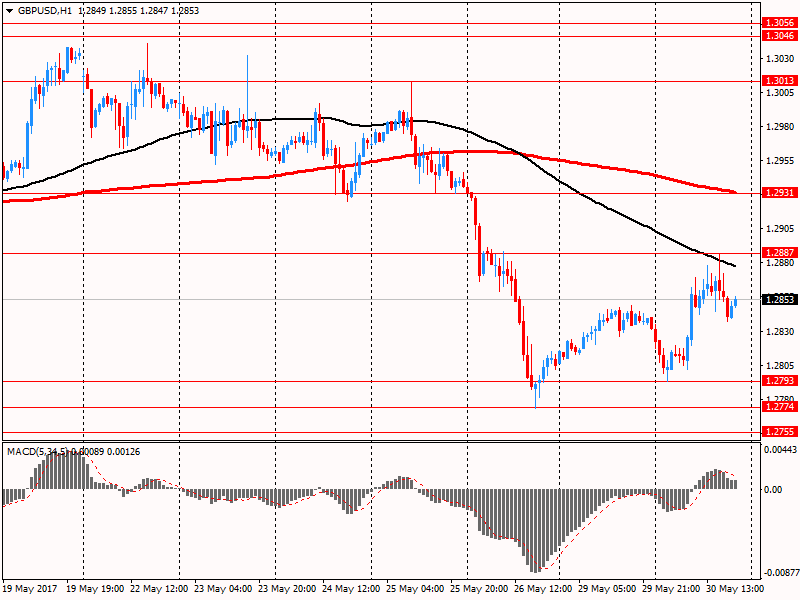Click the 1.2793 red price level label
The height and width of the screenshot is (600, 800).
[x=780, y=381]
